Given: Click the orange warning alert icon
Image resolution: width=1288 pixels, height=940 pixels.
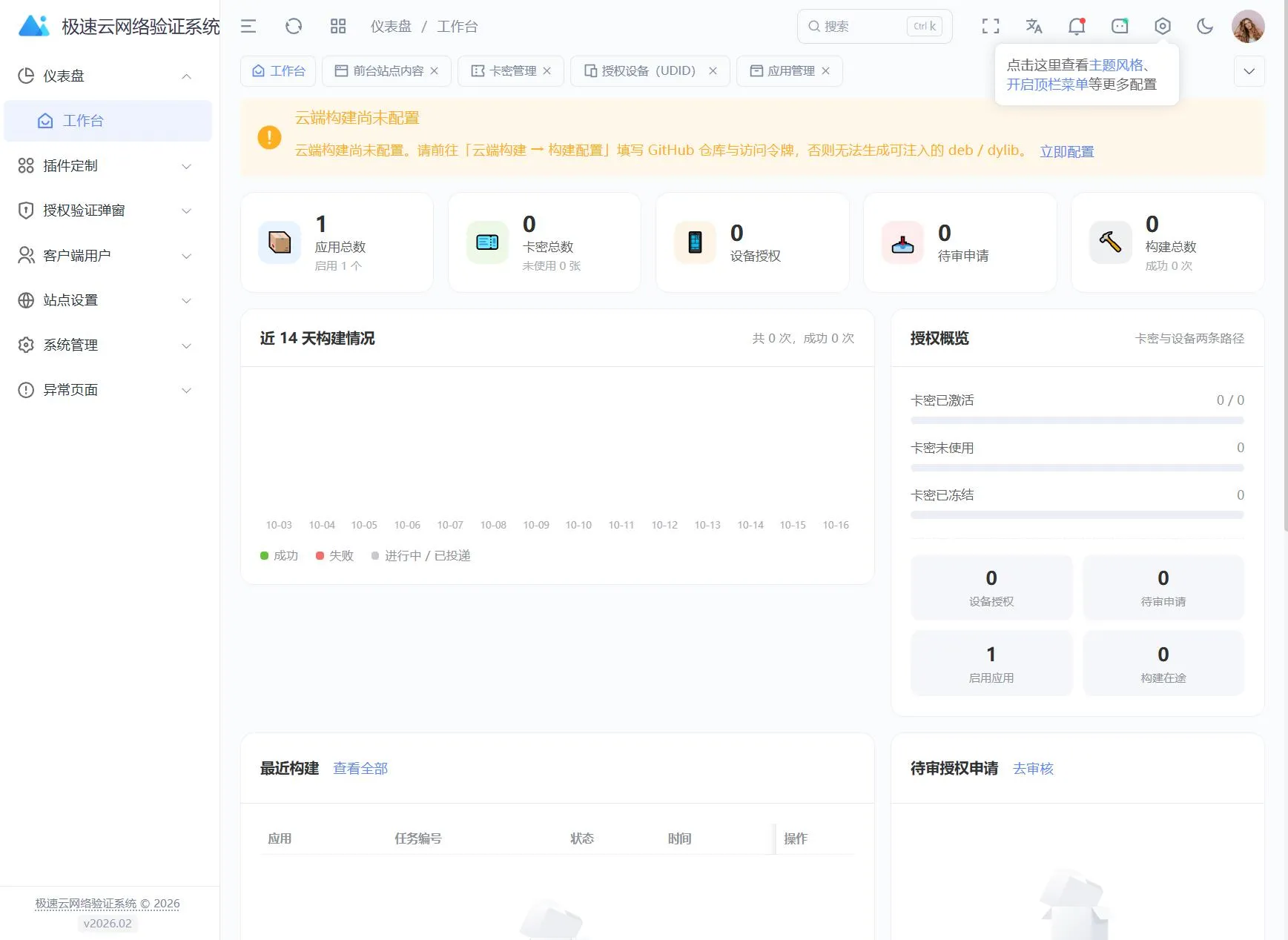Looking at the screenshot, I should tap(269, 137).
